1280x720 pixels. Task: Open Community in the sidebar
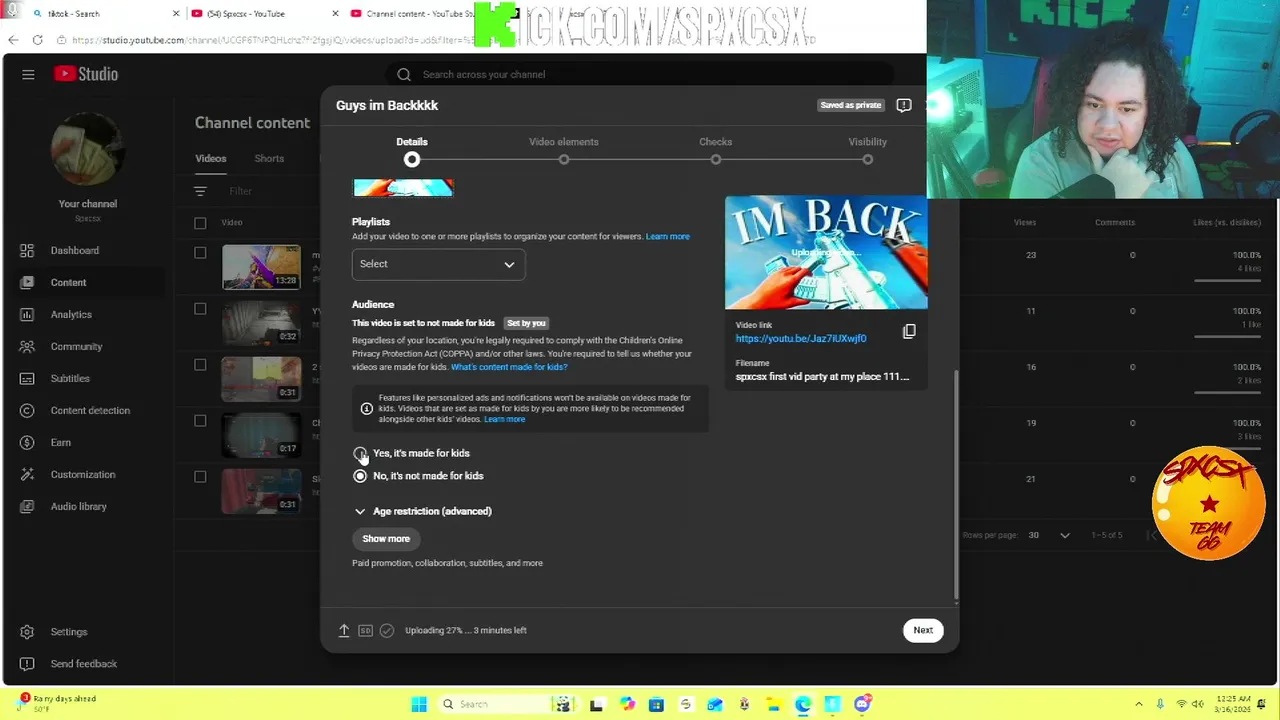click(76, 346)
